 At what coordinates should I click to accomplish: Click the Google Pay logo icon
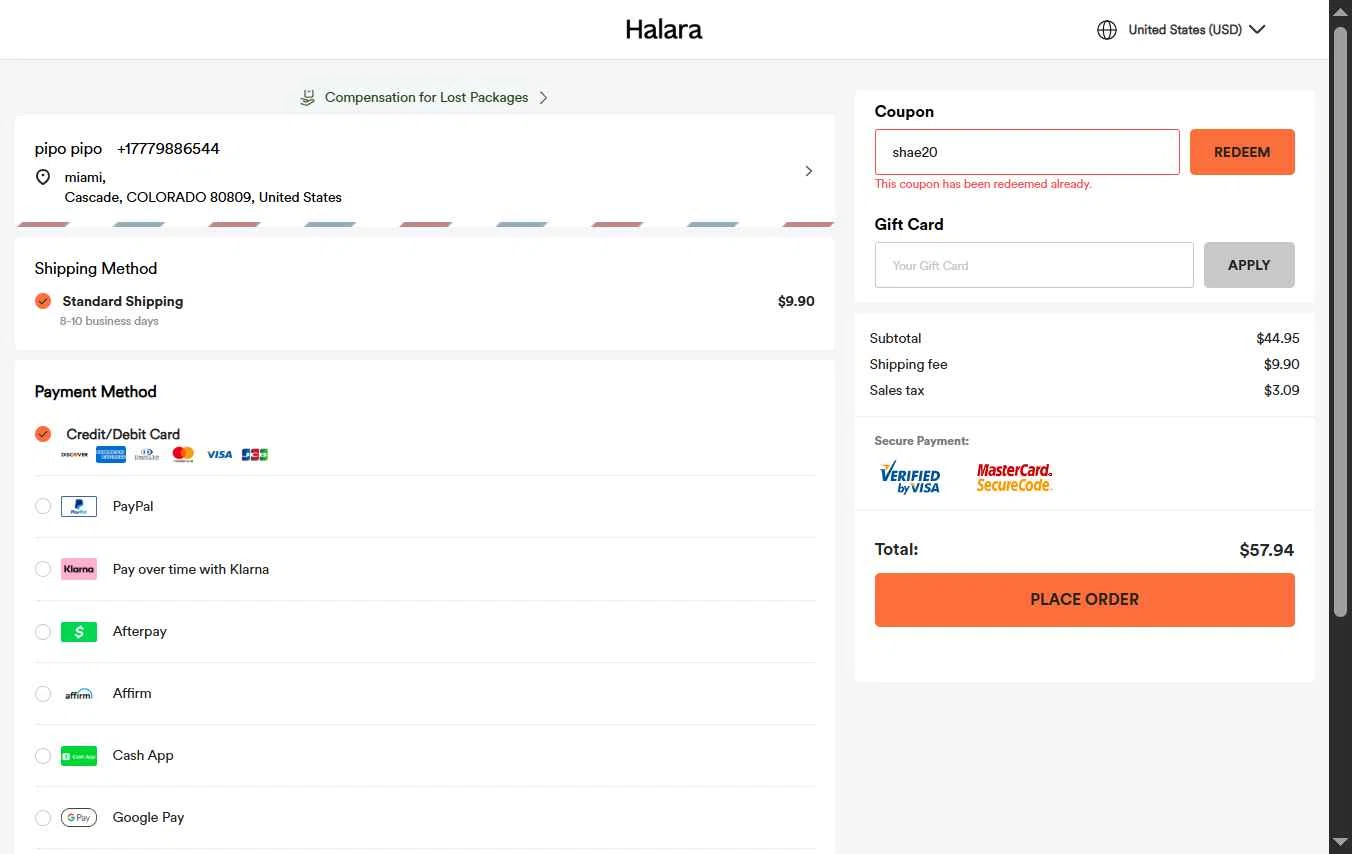click(x=79, y=817)
